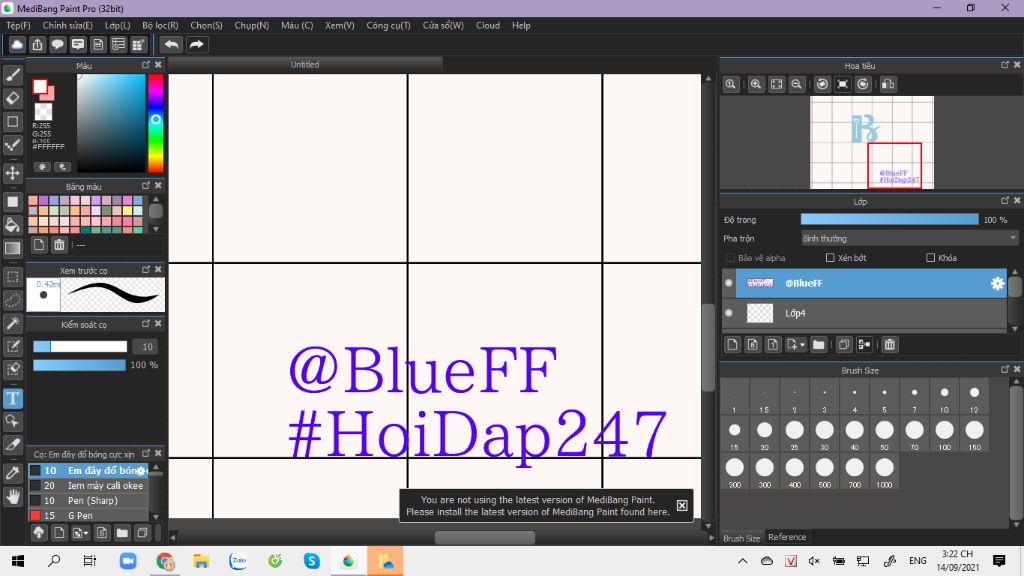Open the @BlueFF layer settings gear
1024x576 pixels.
[x=997, y=283]
